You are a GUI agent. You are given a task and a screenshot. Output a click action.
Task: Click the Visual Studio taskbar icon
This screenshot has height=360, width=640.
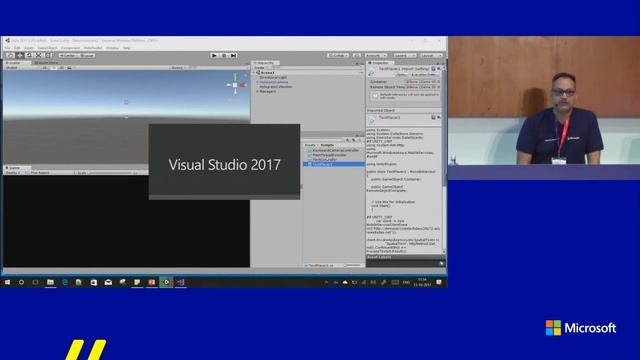pos(181,282)
